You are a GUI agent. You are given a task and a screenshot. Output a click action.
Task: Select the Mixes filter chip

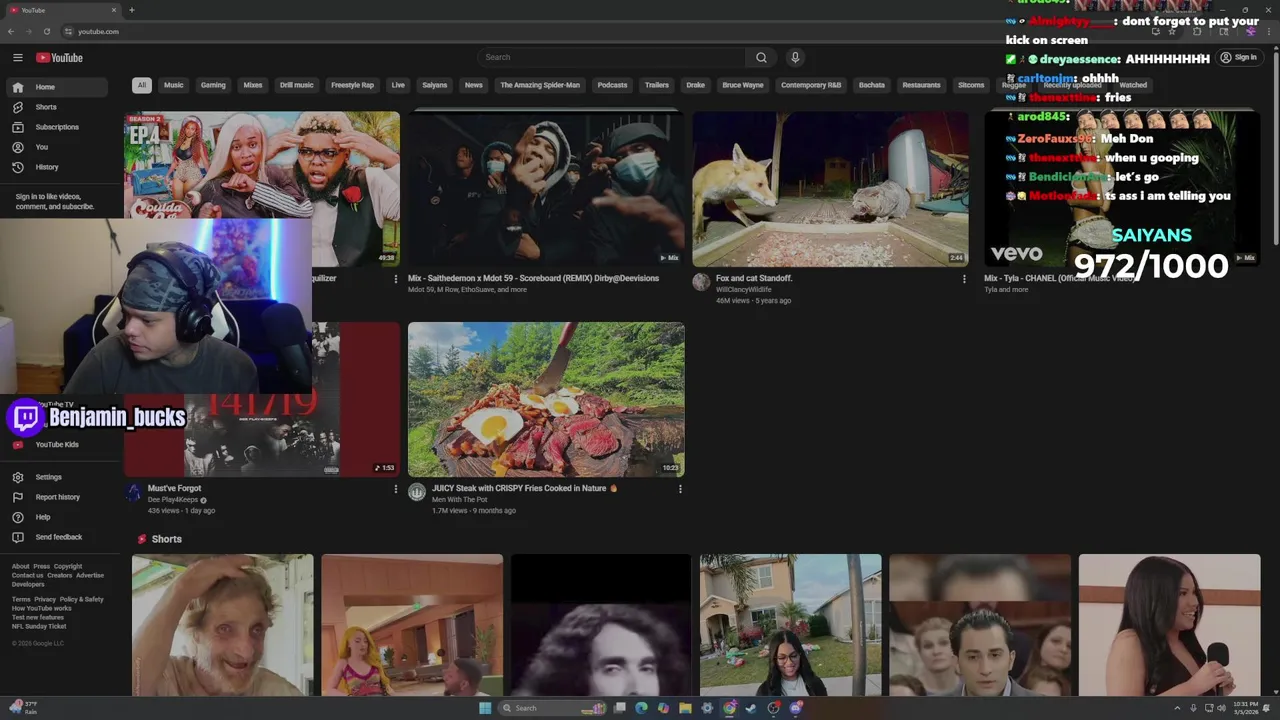[253, 85]
